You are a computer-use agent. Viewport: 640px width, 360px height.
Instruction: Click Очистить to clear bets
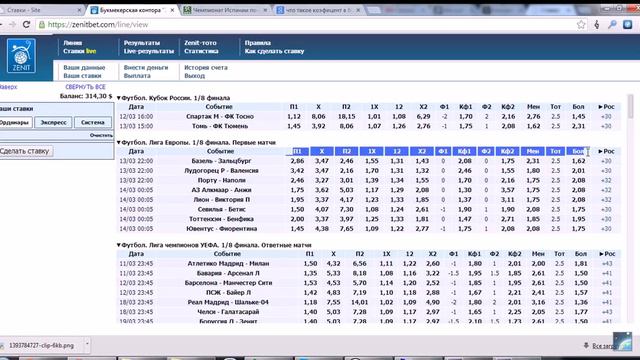coord(101,135)
